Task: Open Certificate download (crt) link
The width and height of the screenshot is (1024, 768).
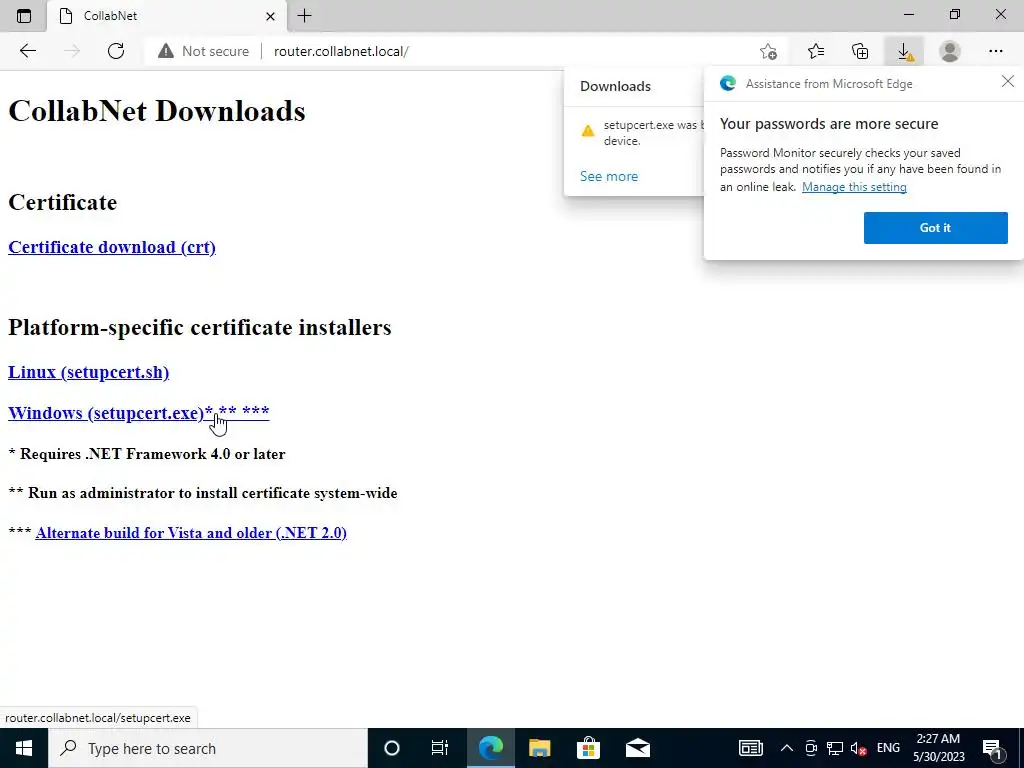Action: [x=112, y=248]
